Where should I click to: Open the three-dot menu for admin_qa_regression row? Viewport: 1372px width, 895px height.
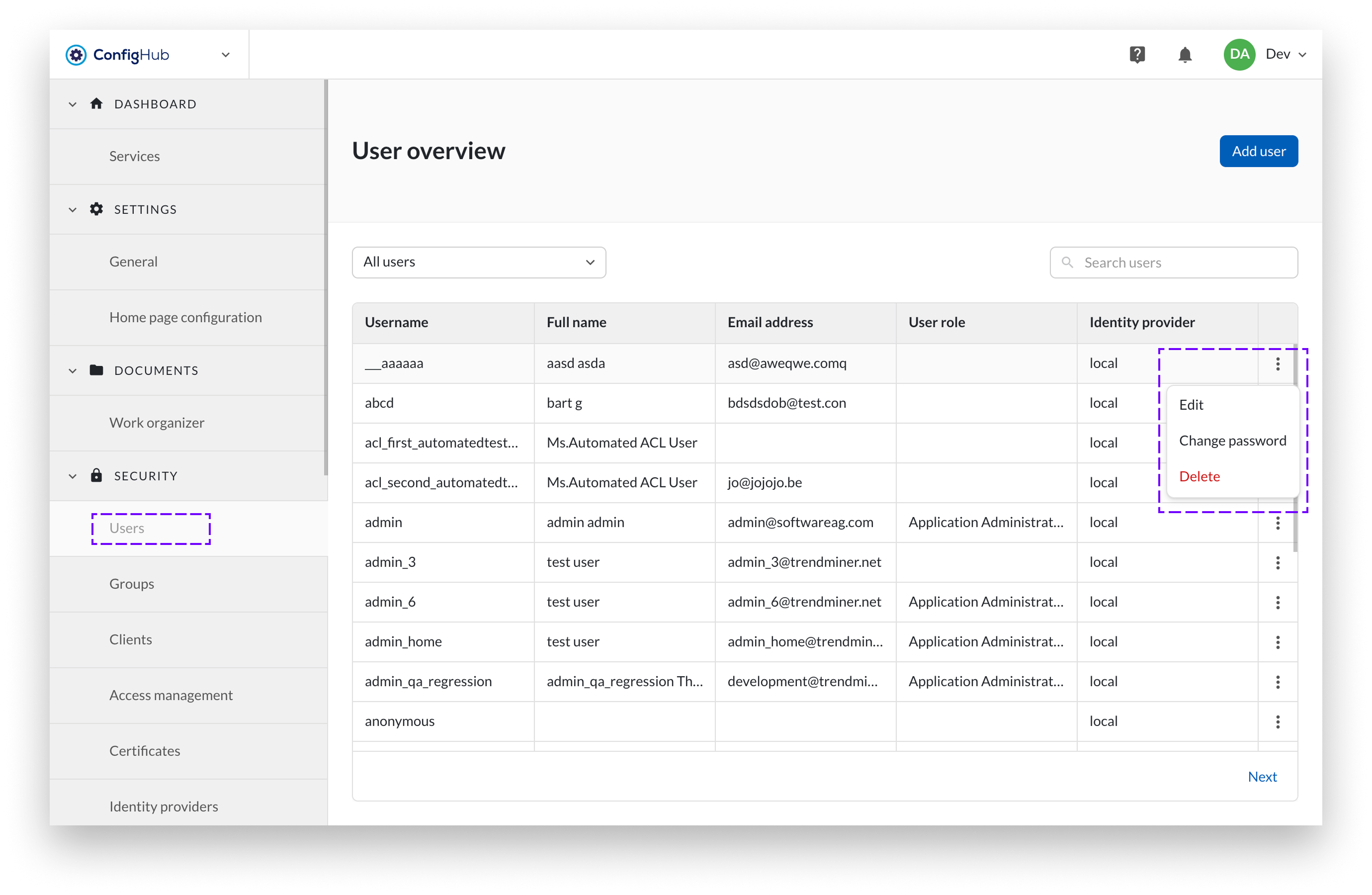pyautogui.click(x=1278, y=682)
